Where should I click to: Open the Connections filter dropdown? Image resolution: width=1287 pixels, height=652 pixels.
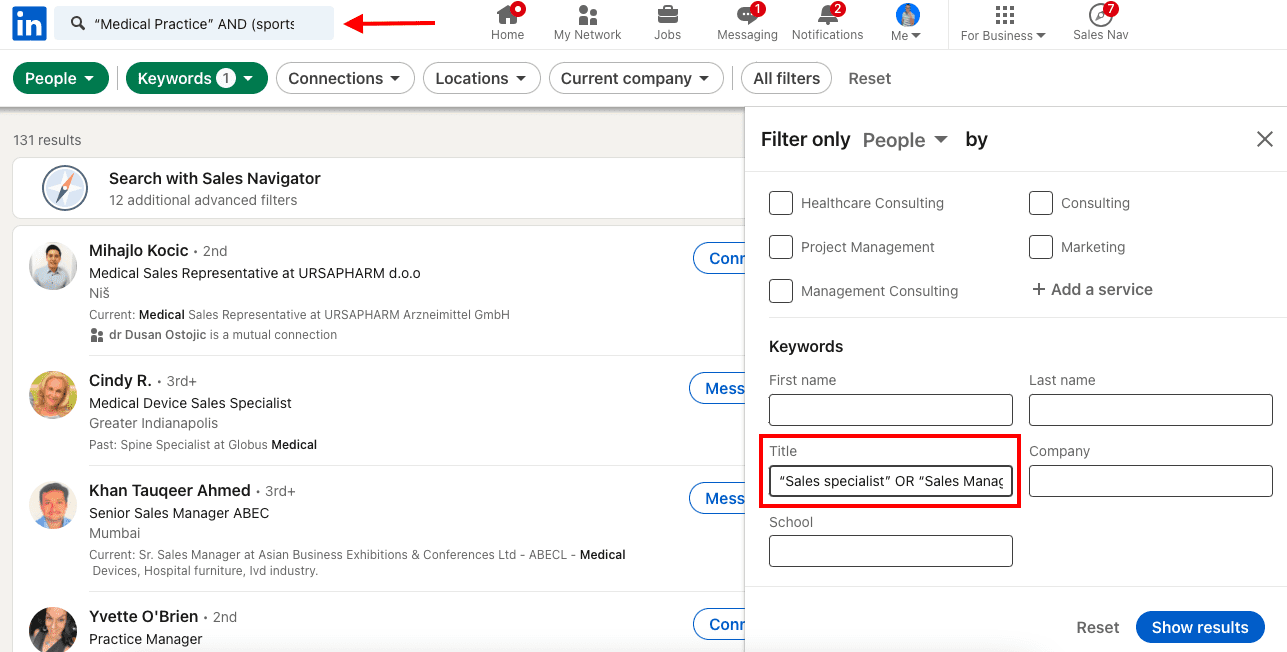(345, 78)
